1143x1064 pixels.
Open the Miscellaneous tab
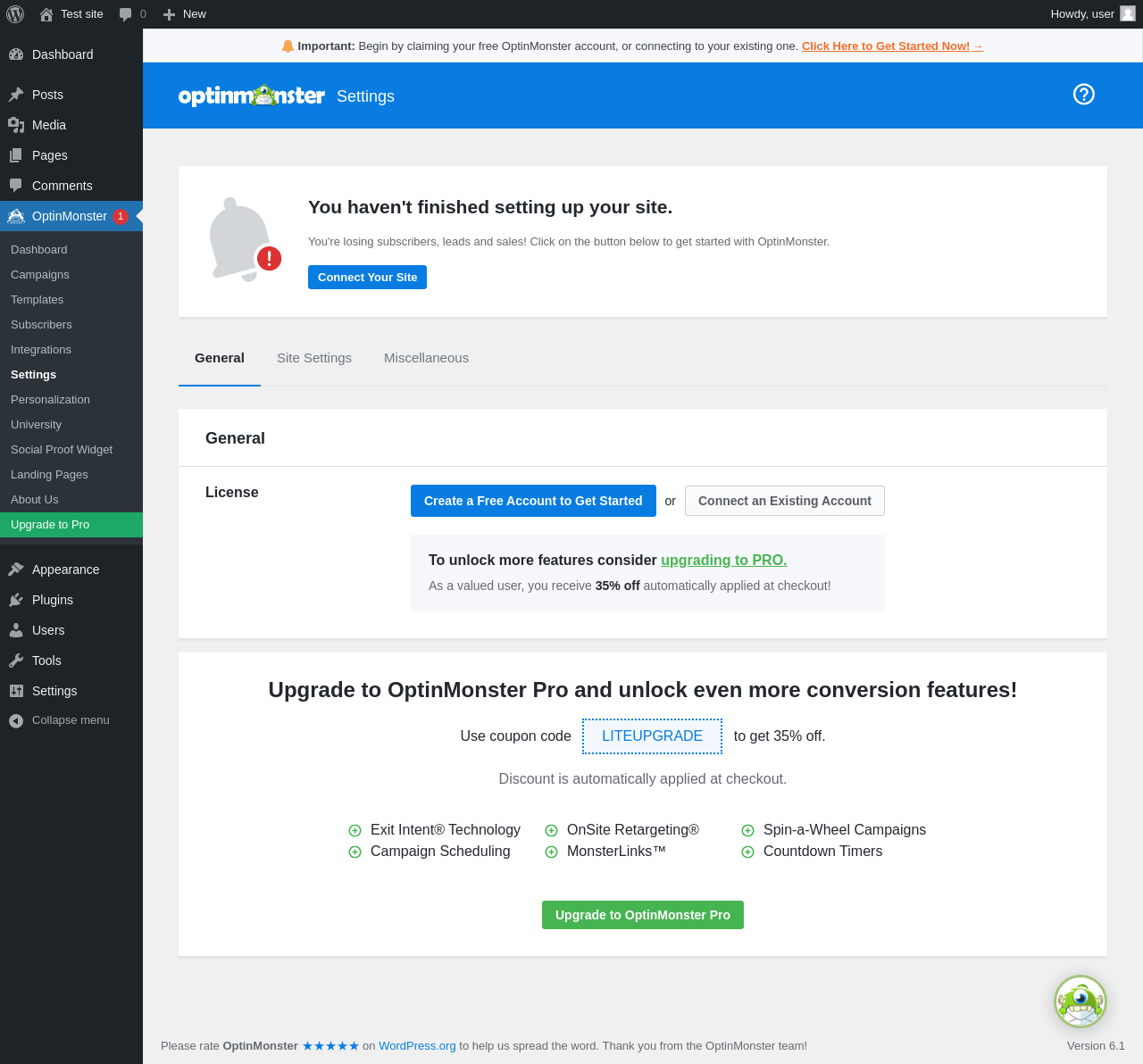[426, 358]
